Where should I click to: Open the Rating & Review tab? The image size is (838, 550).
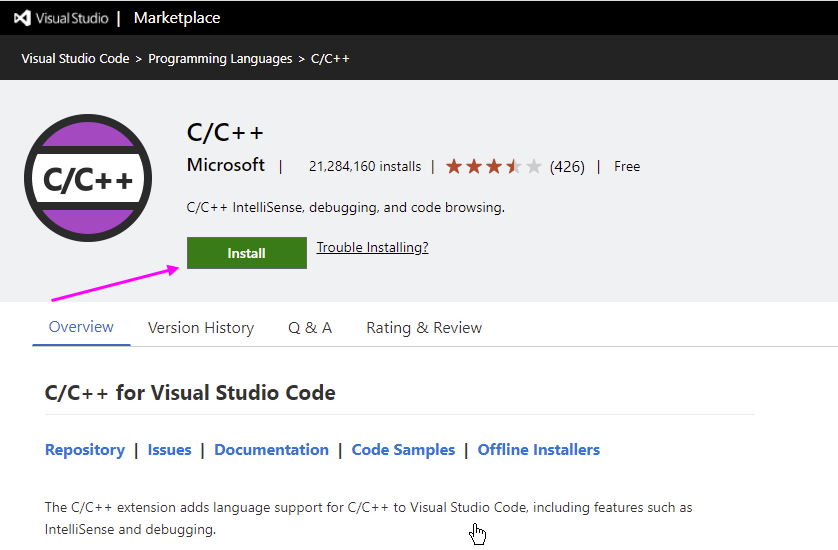tap(424, 328)
